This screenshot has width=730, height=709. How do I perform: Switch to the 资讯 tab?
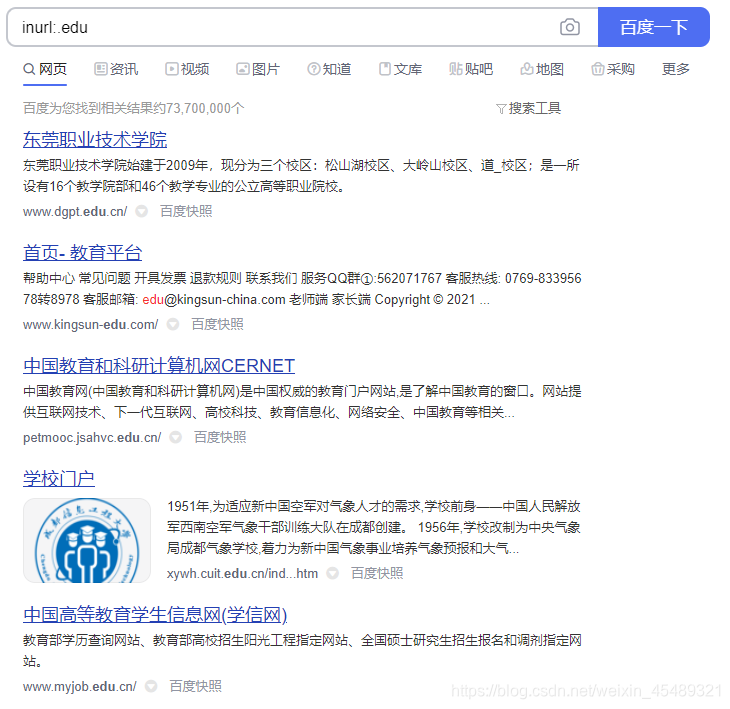(116, 69)
